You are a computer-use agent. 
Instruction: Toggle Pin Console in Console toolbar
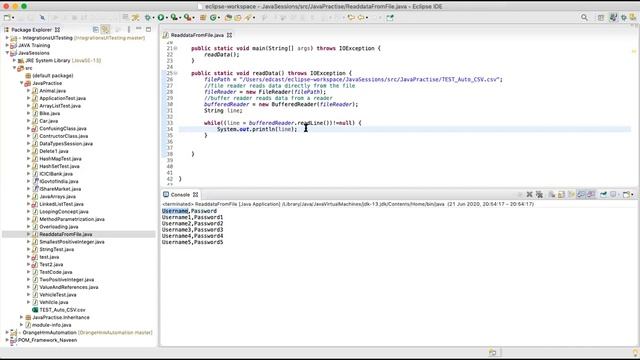point(603,195)
